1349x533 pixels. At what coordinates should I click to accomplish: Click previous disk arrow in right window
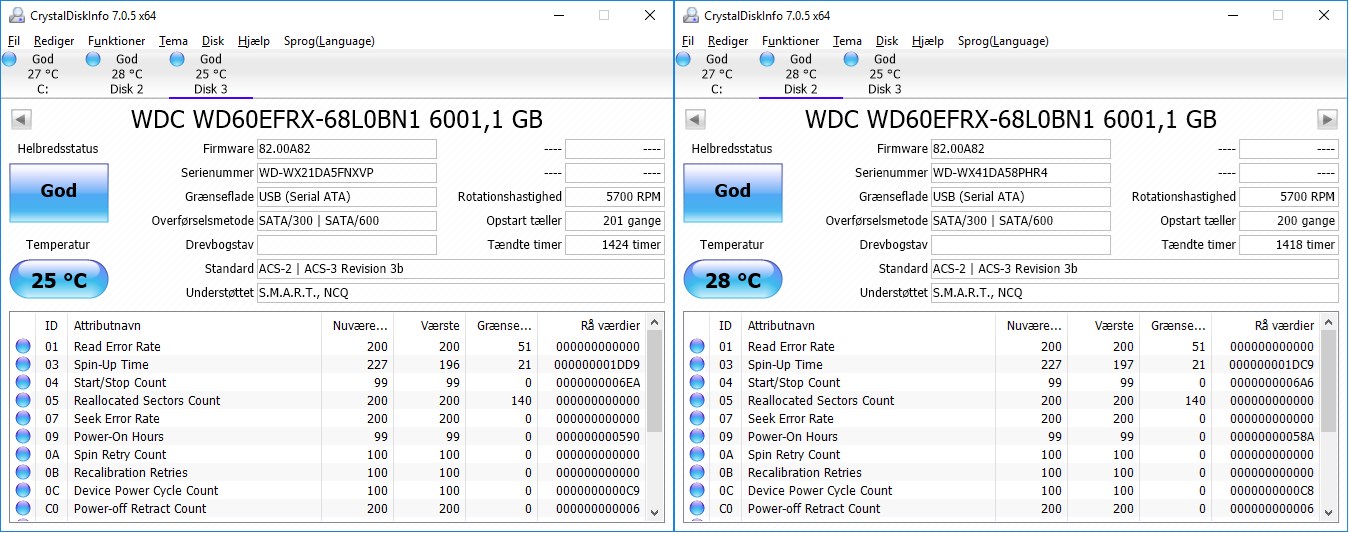pos(695,120)
